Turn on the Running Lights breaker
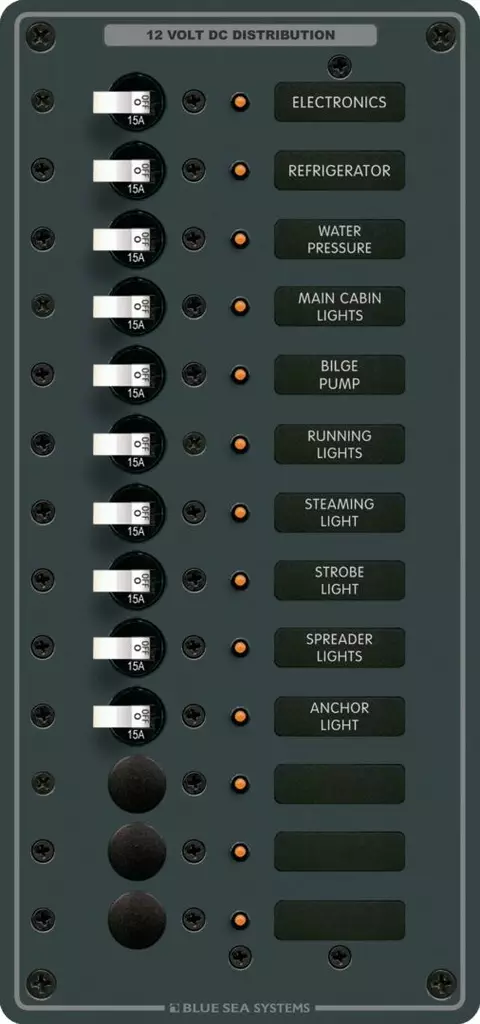The image size is (480, 1024). (x=129, y=444)
